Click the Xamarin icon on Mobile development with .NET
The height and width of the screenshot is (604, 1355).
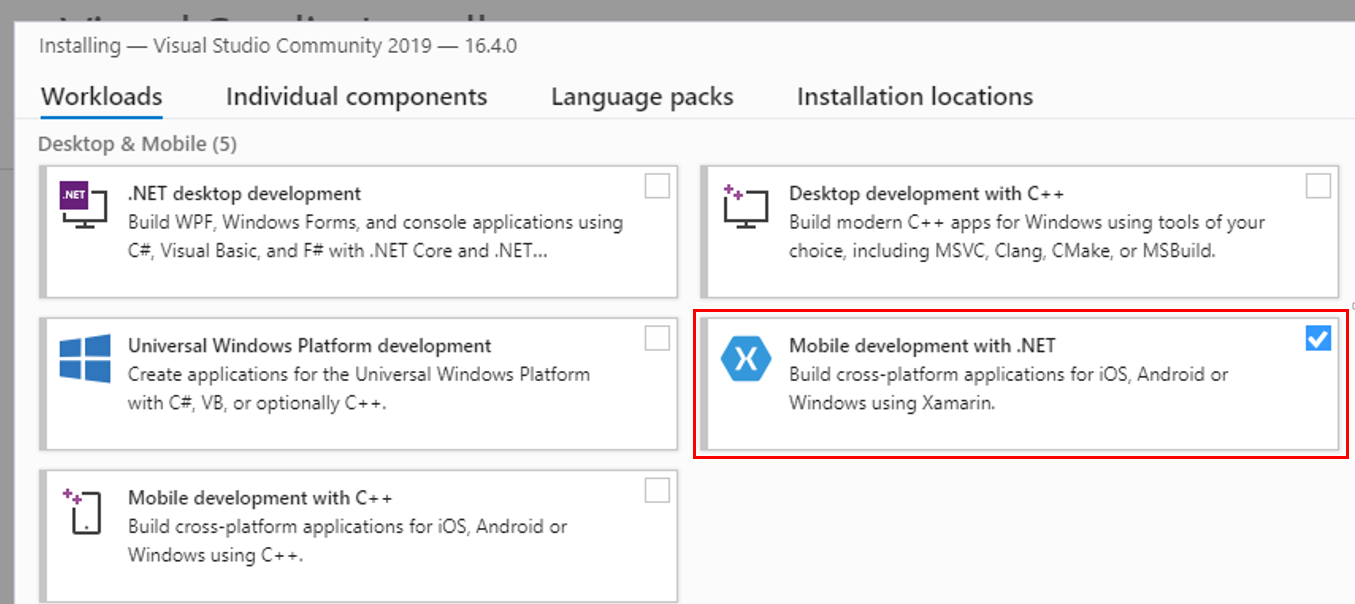(746, 356)
